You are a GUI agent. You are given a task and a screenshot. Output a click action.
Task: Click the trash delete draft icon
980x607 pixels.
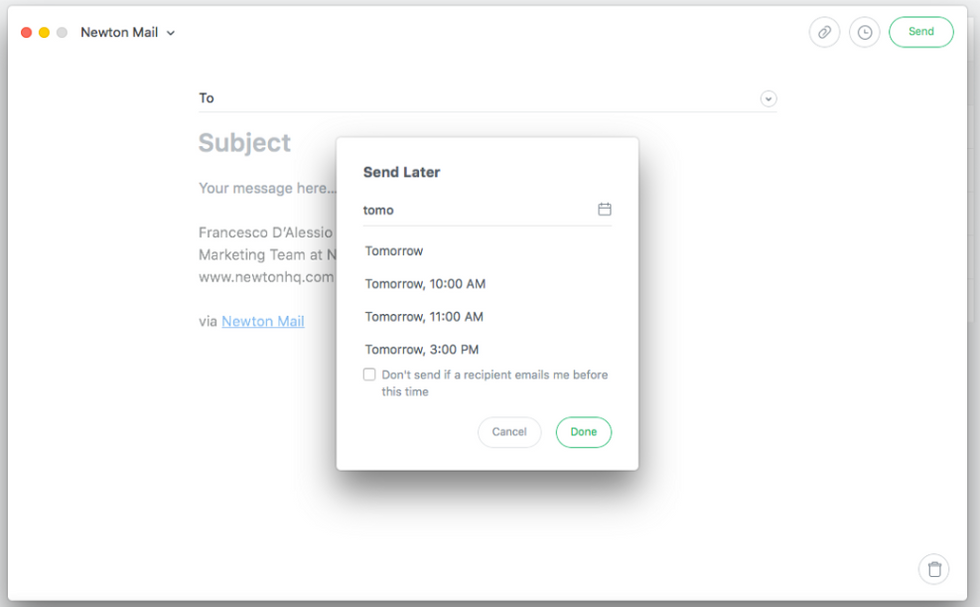pyautogui.click(x=934, y=569)
